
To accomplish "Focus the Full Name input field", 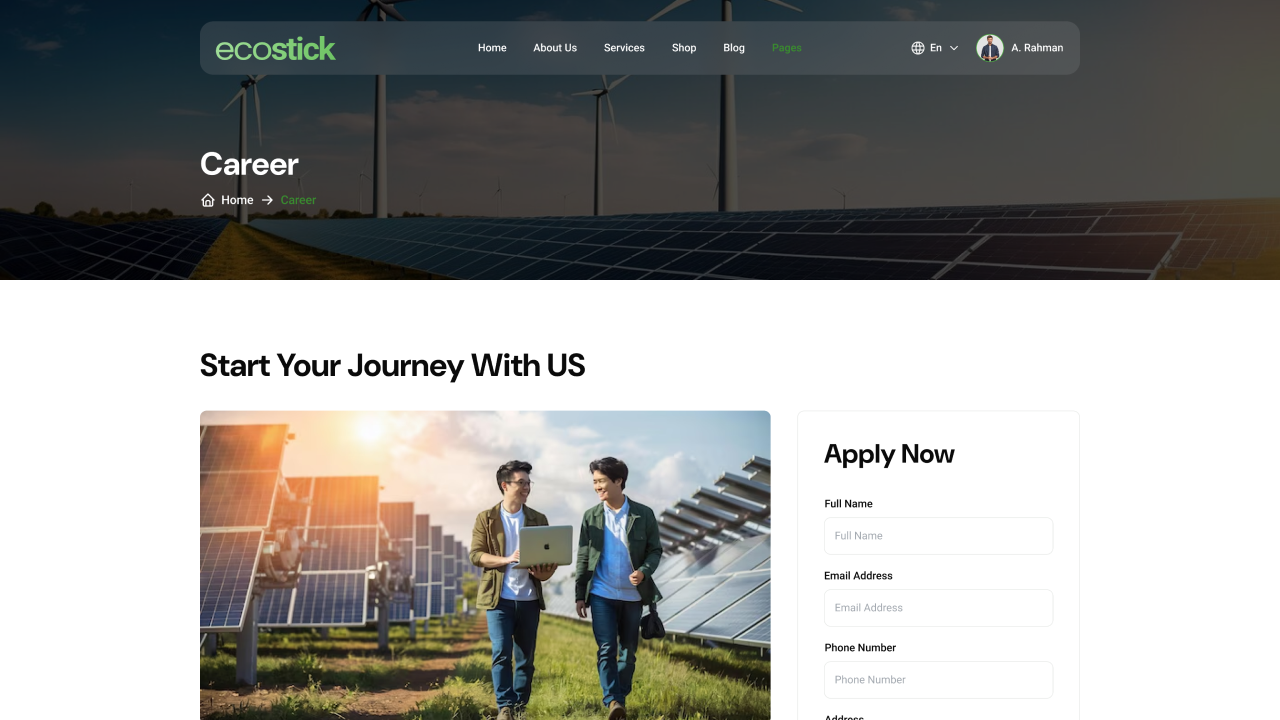I will pyautogui.click(x=938, y=536).
